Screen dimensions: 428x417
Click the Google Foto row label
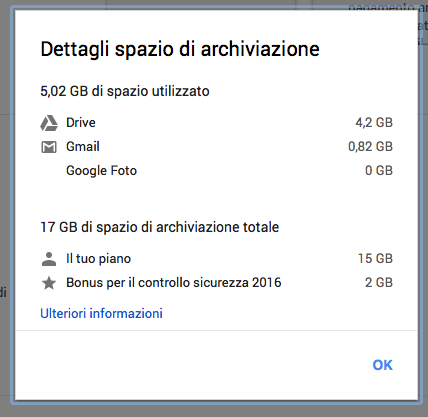pos(101,171)
